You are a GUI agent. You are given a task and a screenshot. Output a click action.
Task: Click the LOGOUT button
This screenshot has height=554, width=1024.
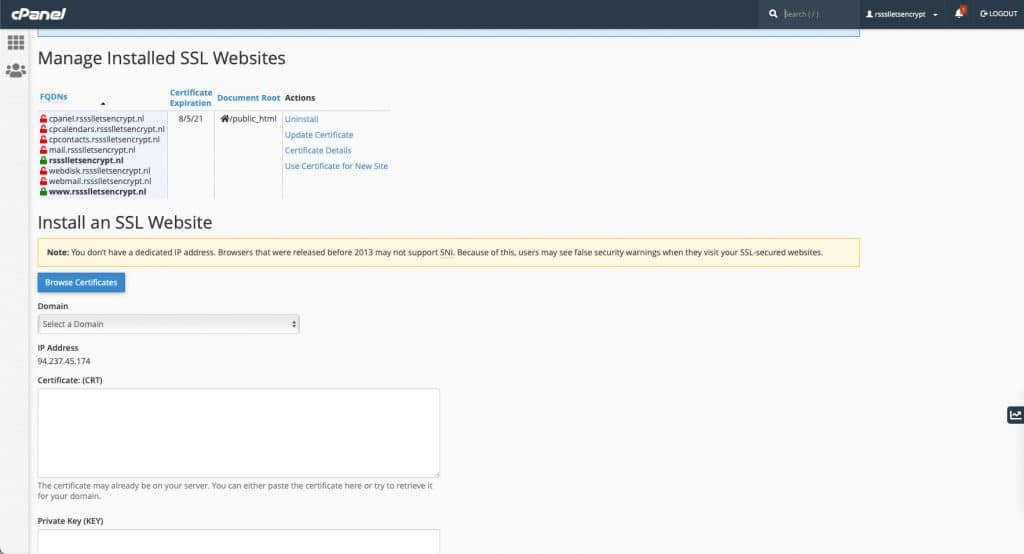999,14
